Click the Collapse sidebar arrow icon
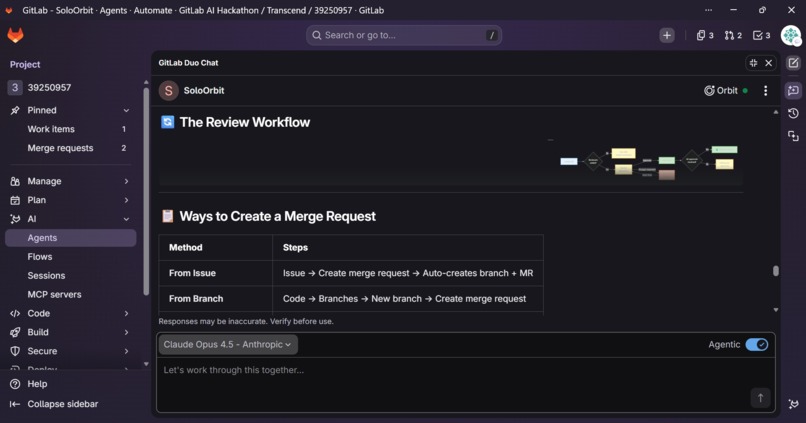Viewport: 806px width, 423px height. (x=15, y=404)
